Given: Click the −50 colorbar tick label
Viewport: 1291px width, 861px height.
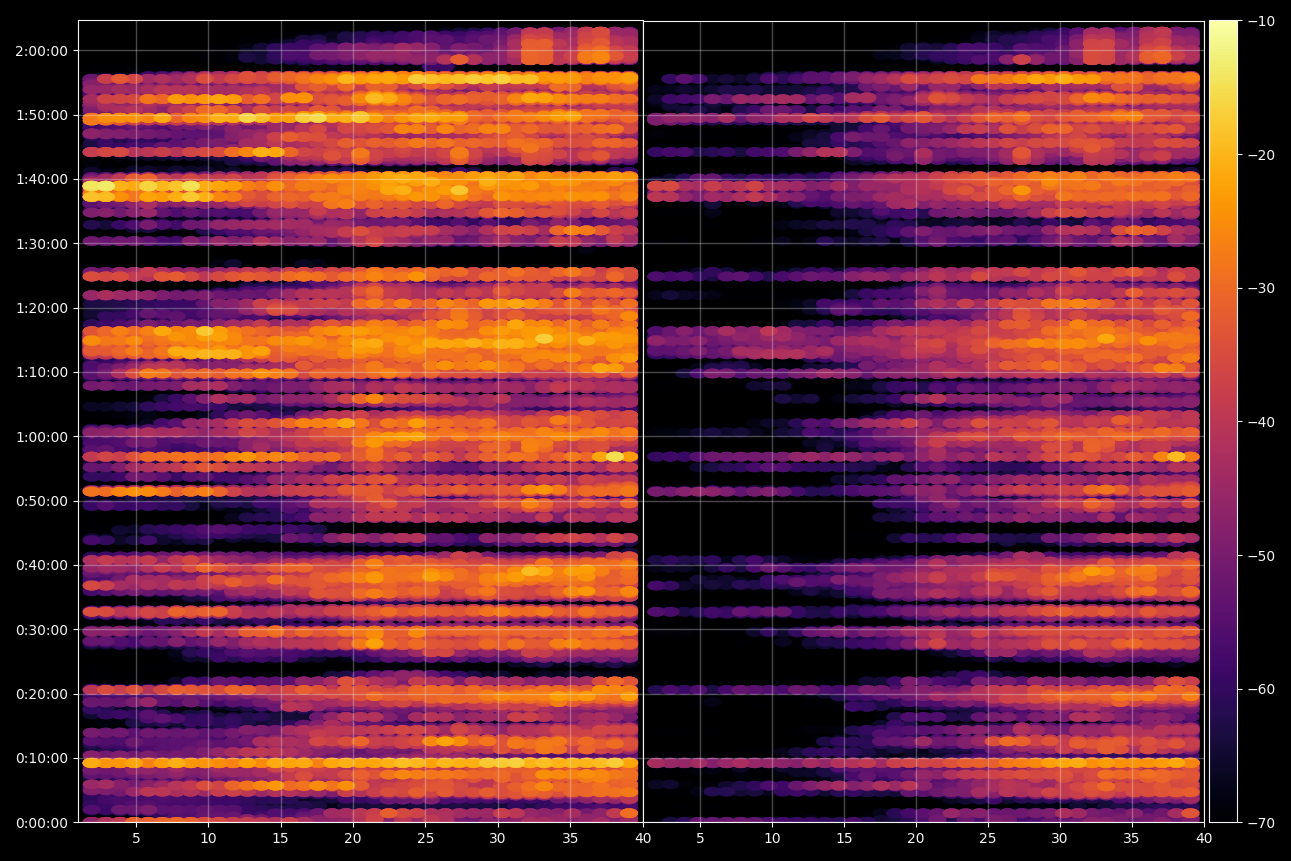Looking at the screenshot, I should click(x=1259, y=556).
